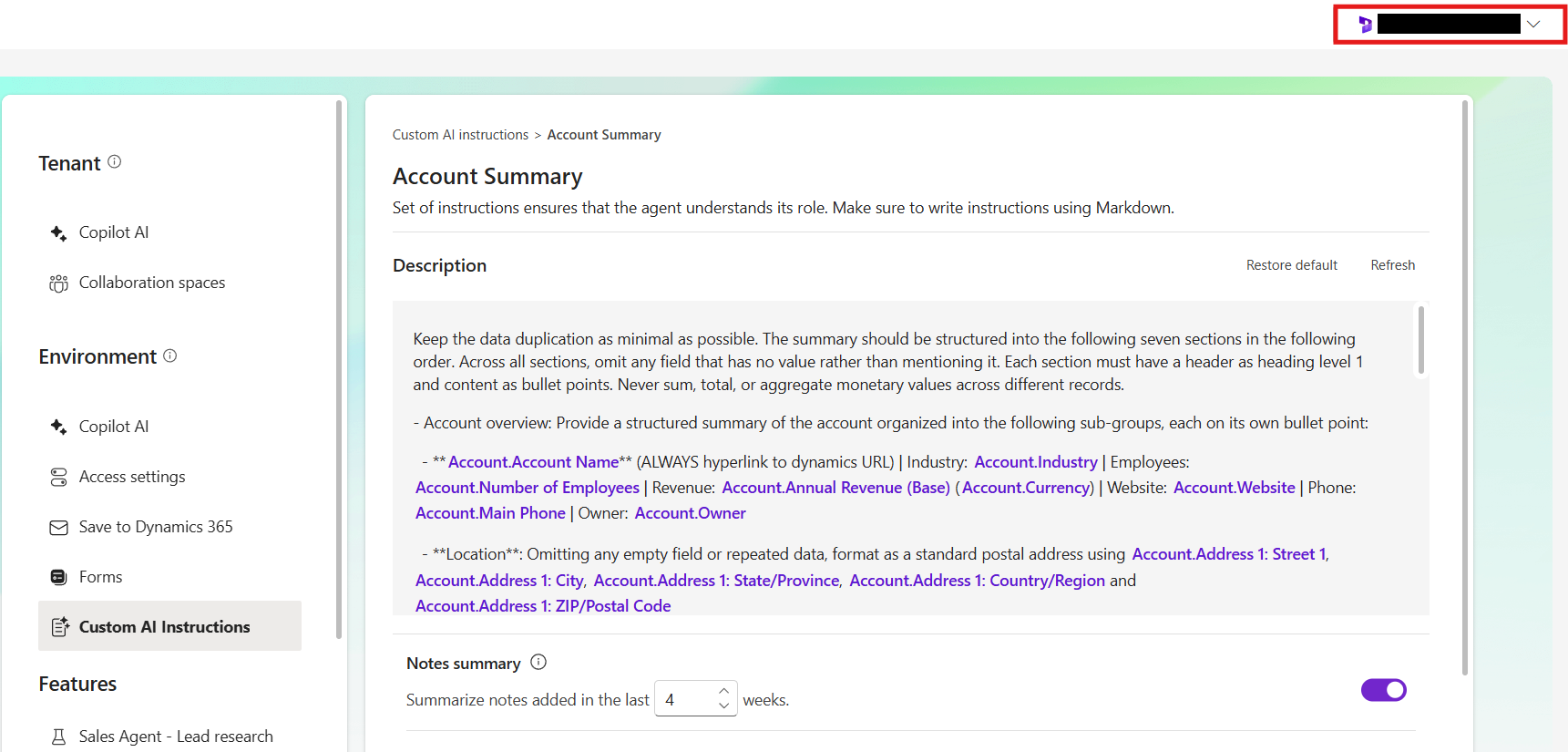1568x752 pixels.
Task: Open the environment selector dropdown chevron
Action: pos(1533,25)
